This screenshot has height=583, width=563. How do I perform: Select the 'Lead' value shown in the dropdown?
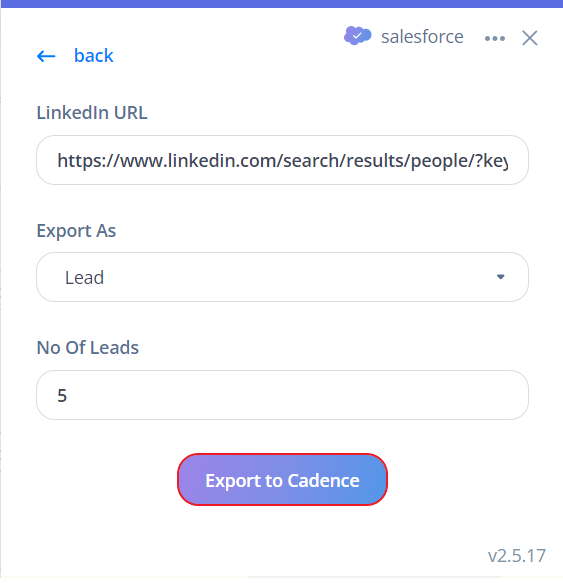(84, 277)
